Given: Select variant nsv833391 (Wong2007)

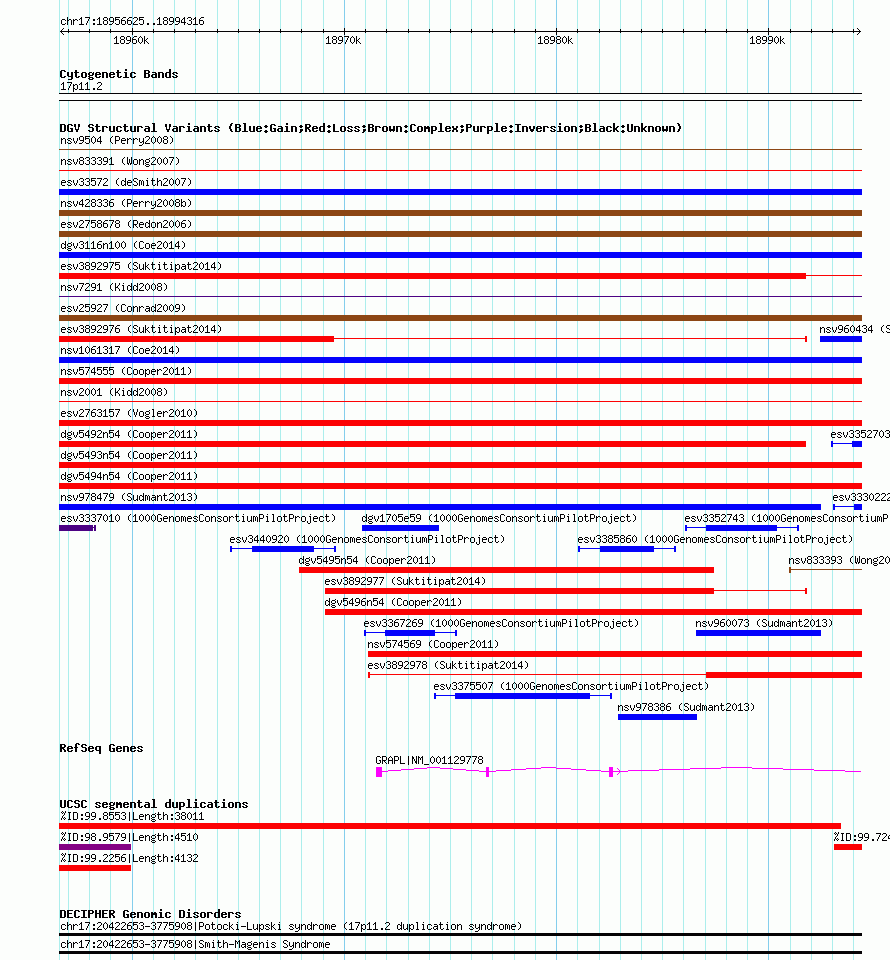Looking at the screenshot, I should coord(120,161).
